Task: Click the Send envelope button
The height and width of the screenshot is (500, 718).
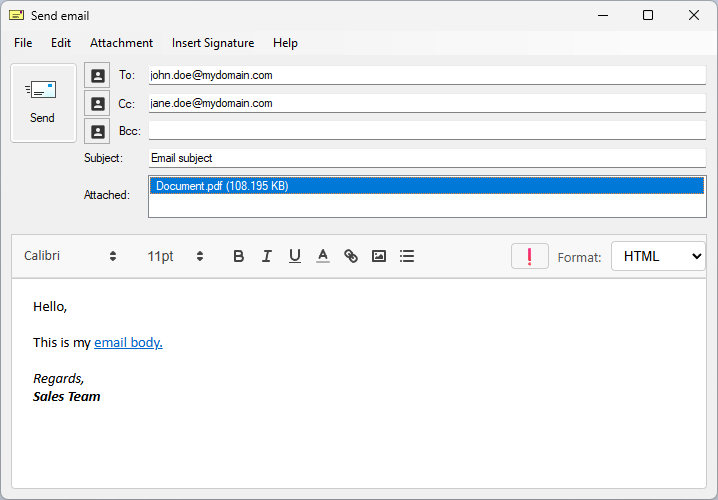Action: point(43,103)
